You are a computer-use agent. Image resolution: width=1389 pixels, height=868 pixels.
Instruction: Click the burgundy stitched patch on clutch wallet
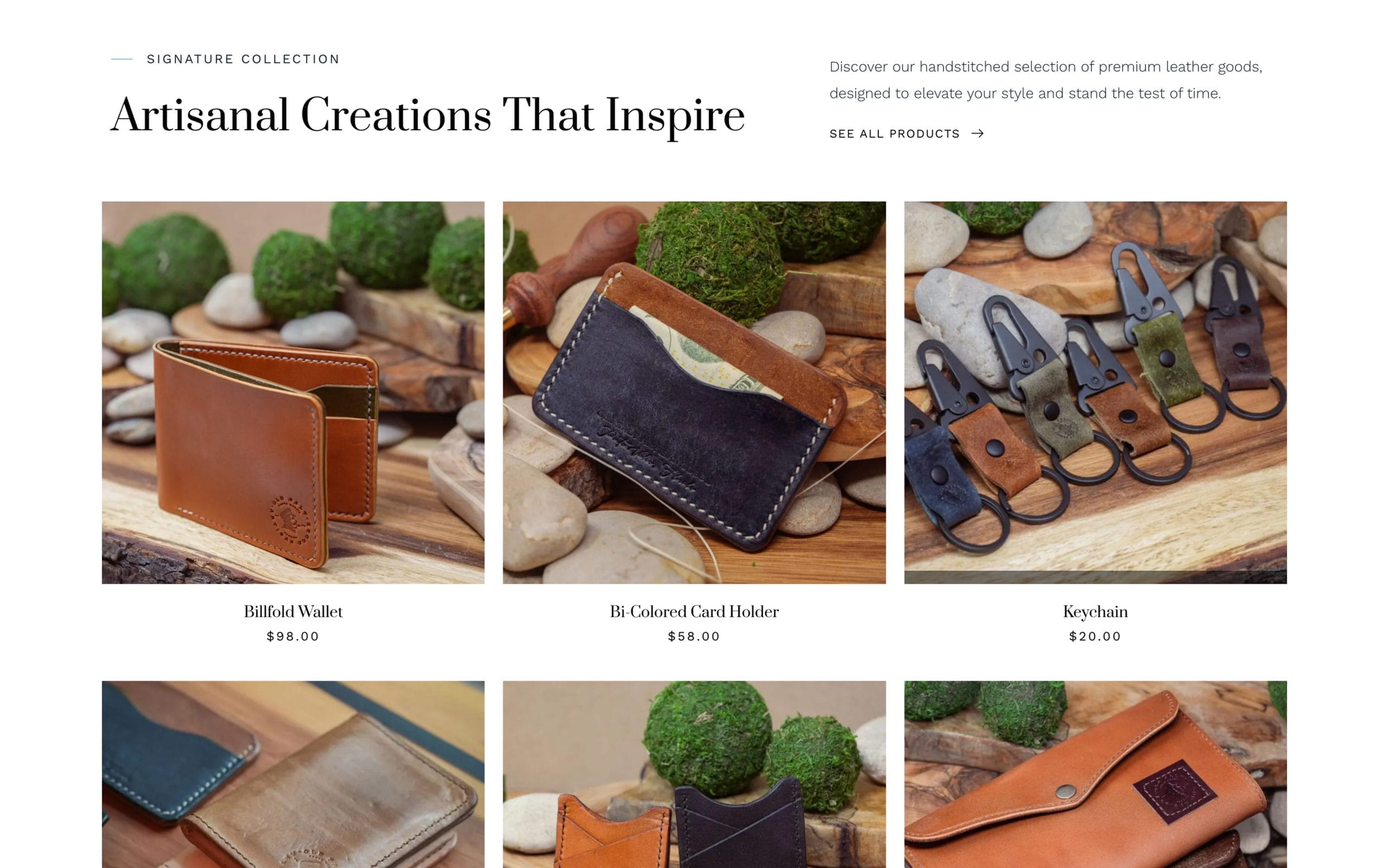click(1174, 791)
